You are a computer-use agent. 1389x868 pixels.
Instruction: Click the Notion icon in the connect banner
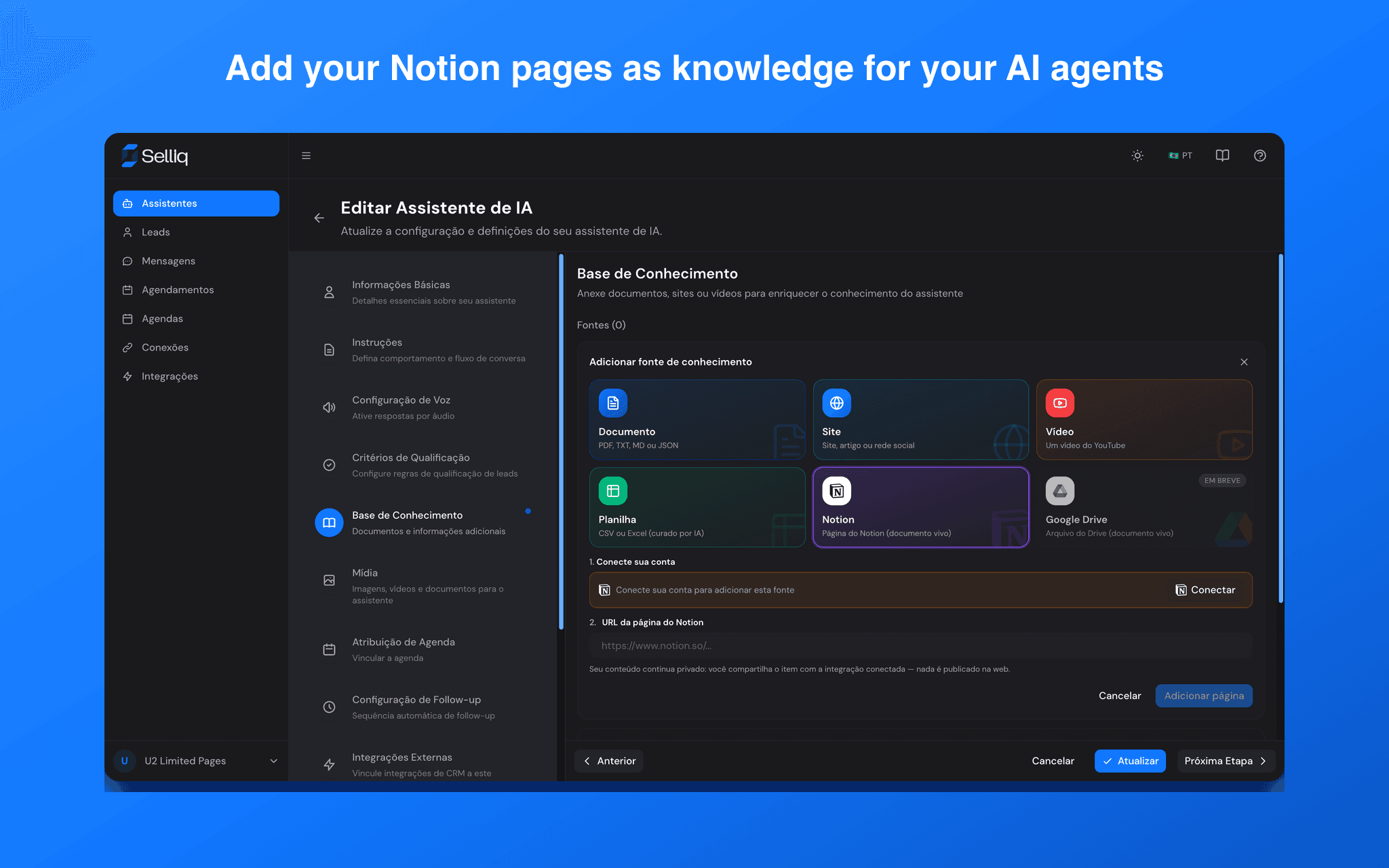[604, 590]
